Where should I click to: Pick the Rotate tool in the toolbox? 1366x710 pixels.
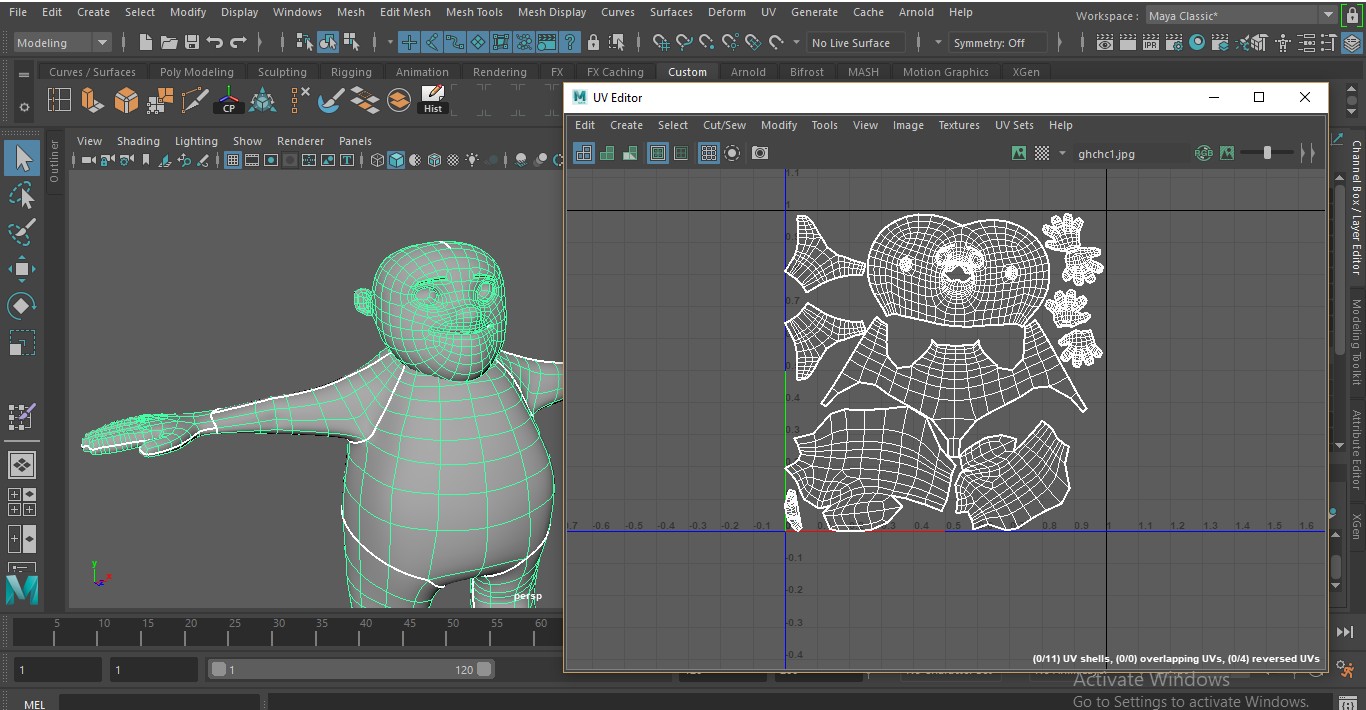[21, 305]
